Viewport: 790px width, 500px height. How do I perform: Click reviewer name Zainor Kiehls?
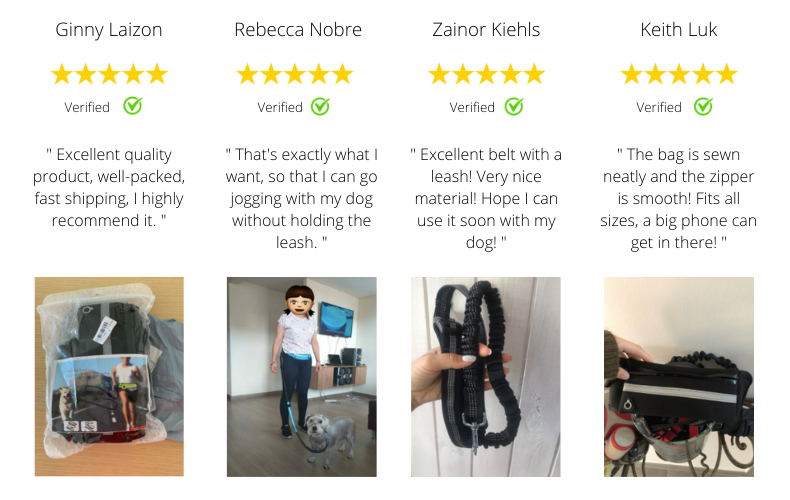coord(486,29)
